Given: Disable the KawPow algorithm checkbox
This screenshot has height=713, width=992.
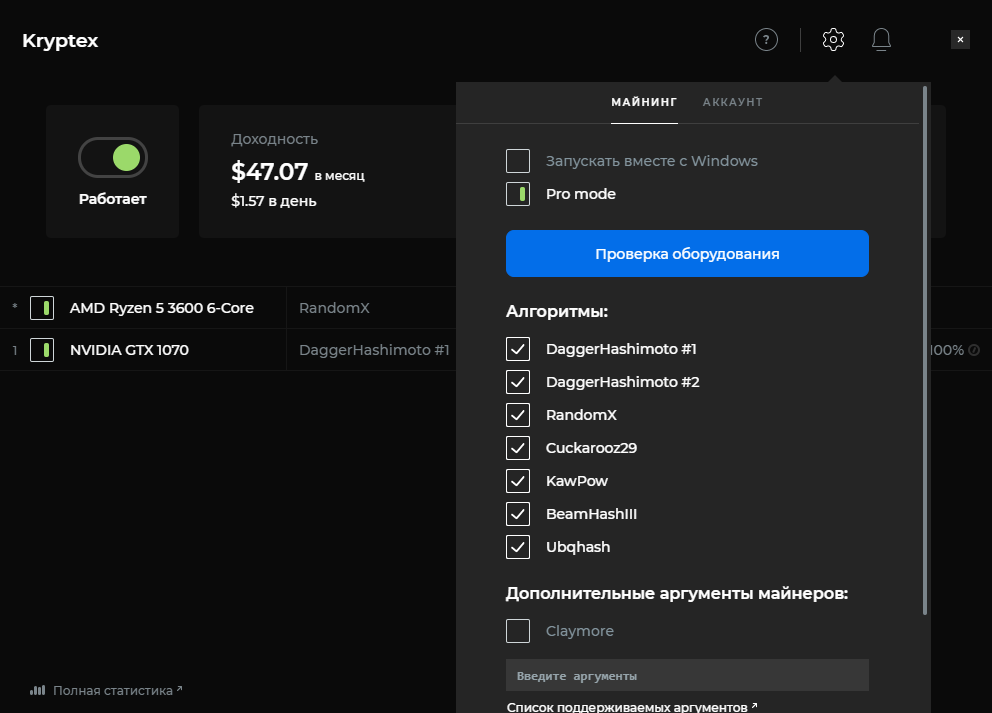Looking at the screenshot, I should tap(518, 481).
